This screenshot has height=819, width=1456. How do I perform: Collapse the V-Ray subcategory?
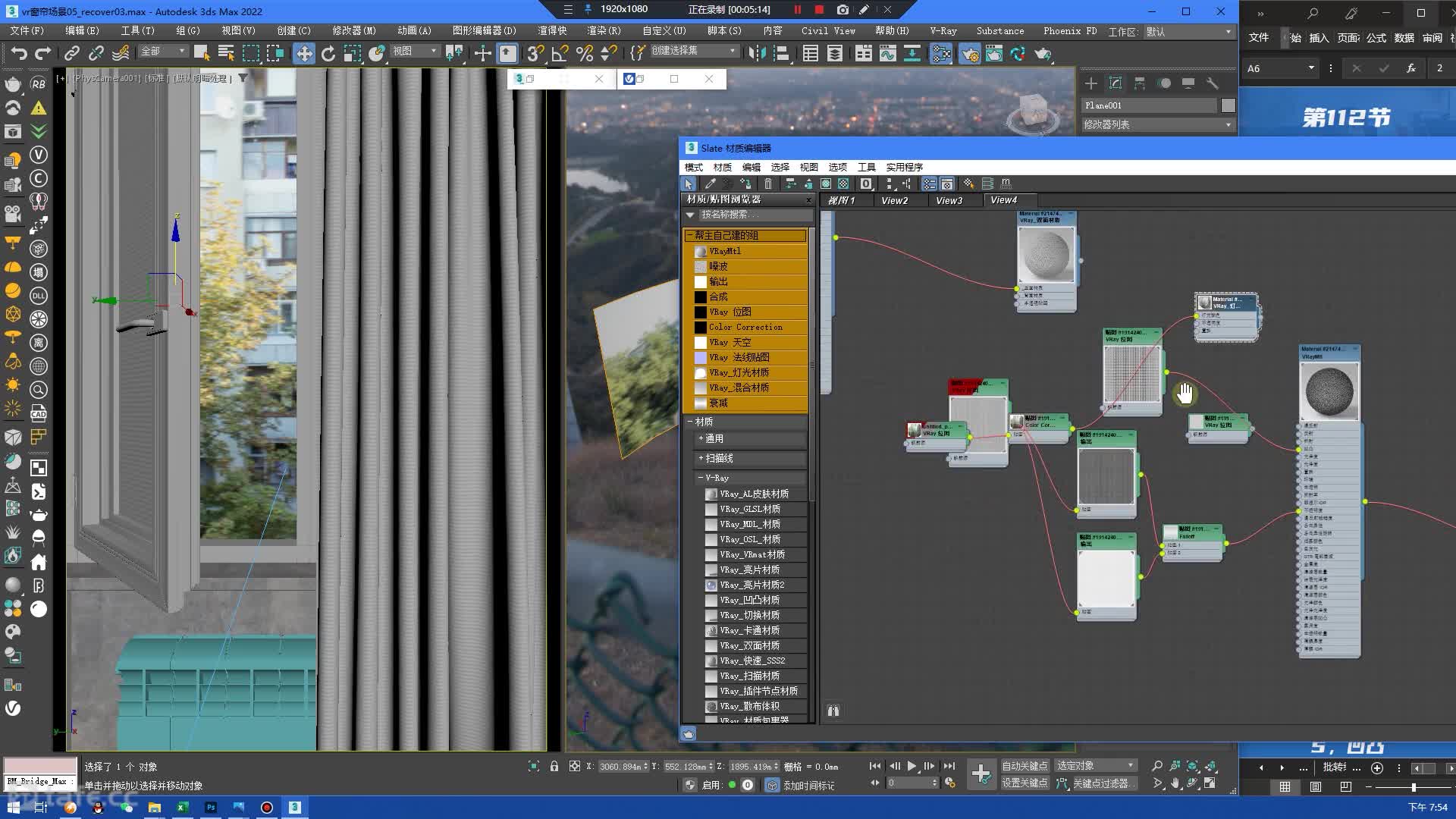701,478
